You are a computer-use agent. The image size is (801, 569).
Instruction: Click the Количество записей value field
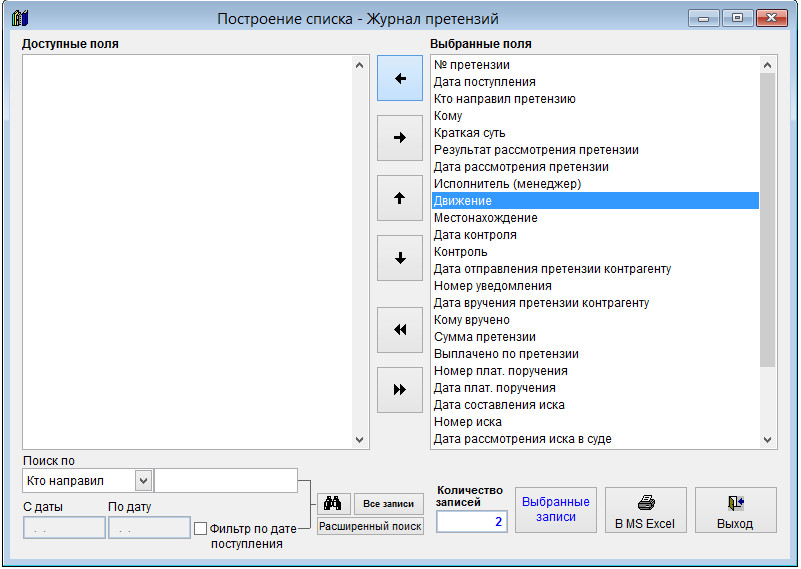[x=472, y=521]
